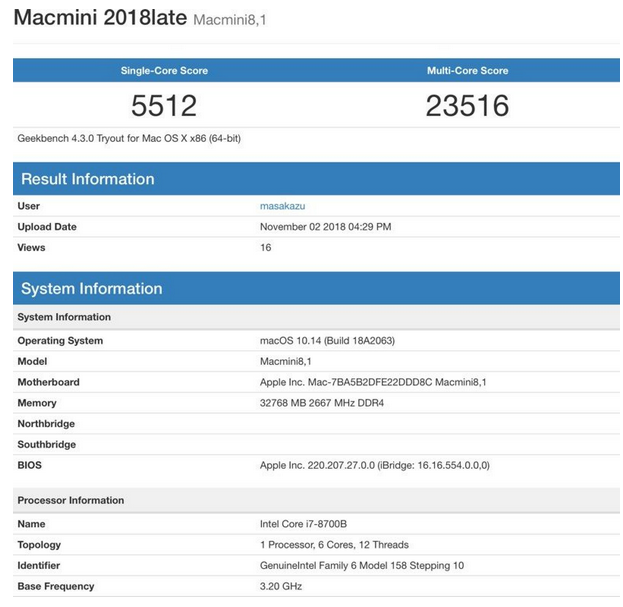
Task: Click the Result Information section header
Action: click(x=316, y=179)
